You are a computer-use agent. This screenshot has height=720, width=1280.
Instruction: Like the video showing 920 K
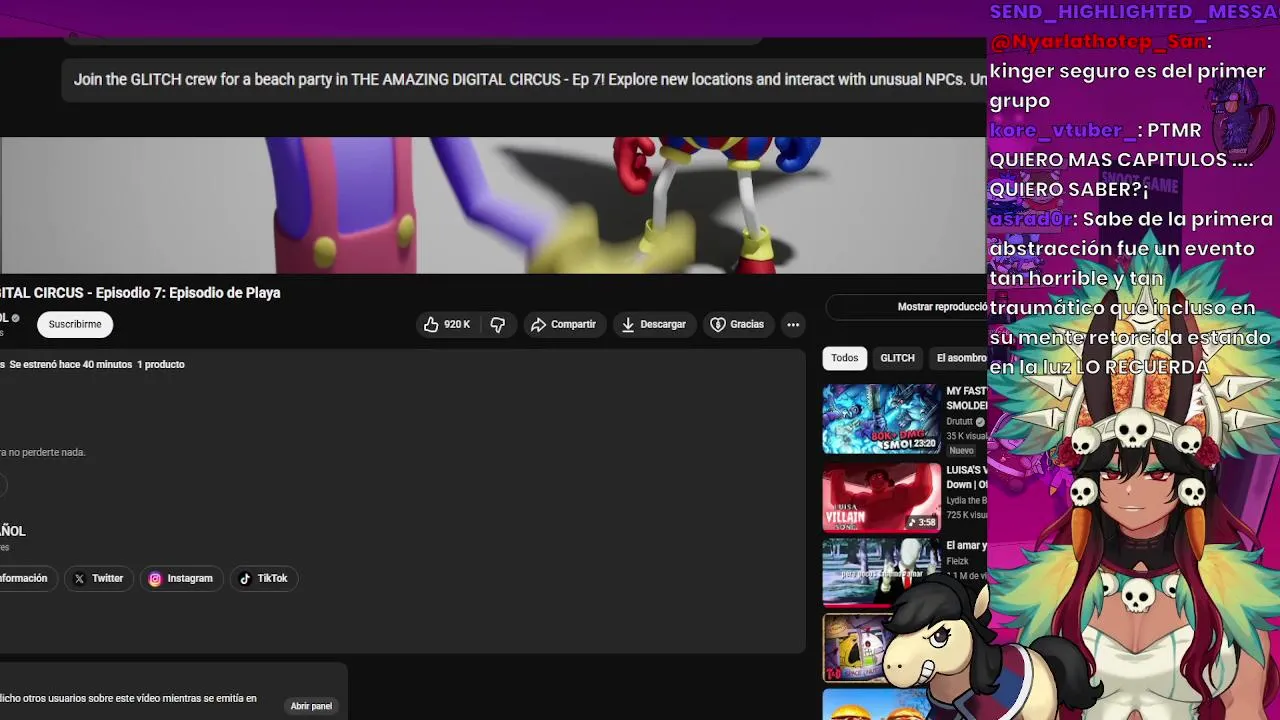coord(446,324)
